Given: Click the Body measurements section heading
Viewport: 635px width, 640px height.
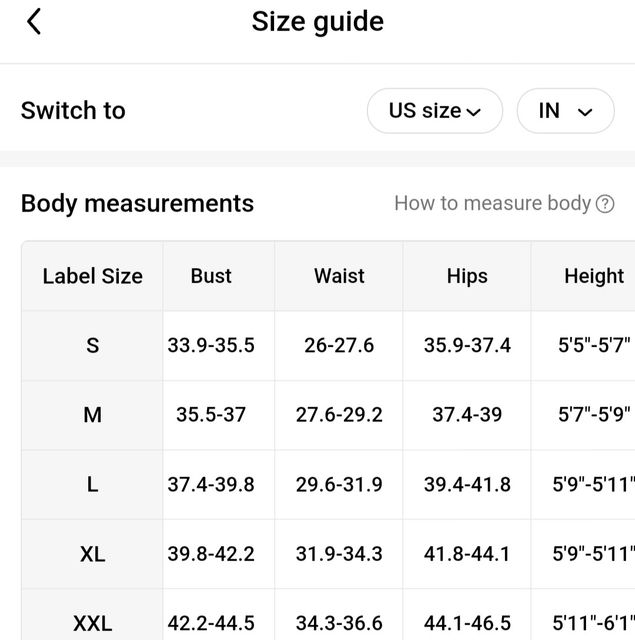Looking at the screenshot, I should [x=137, y=203].
